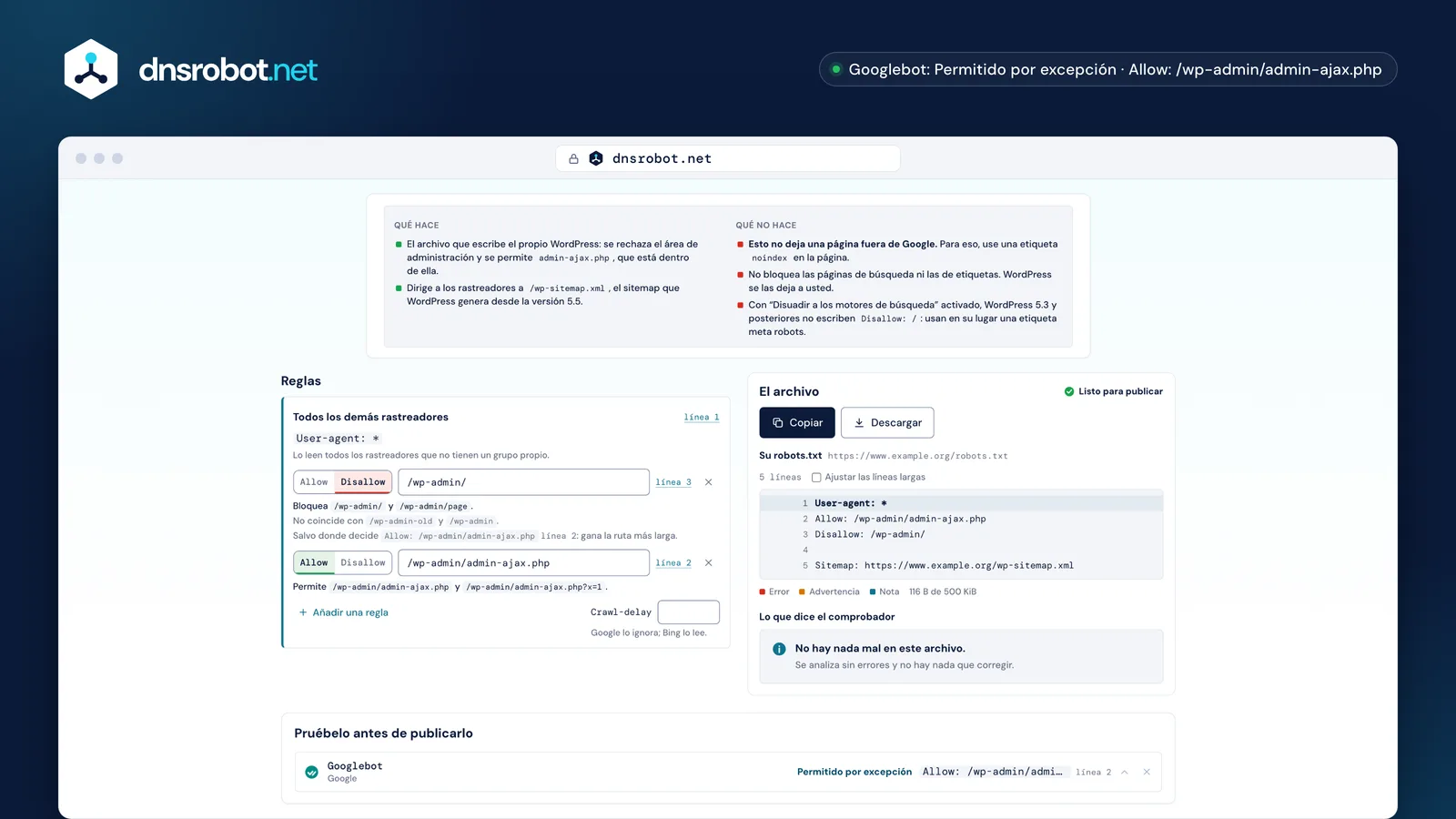The height and width of the screenshot is (819, 1456).
Task: Click the /wp-admin/admin-ajax.php path field
Action: pyautogui.click(x=524, y=563)
